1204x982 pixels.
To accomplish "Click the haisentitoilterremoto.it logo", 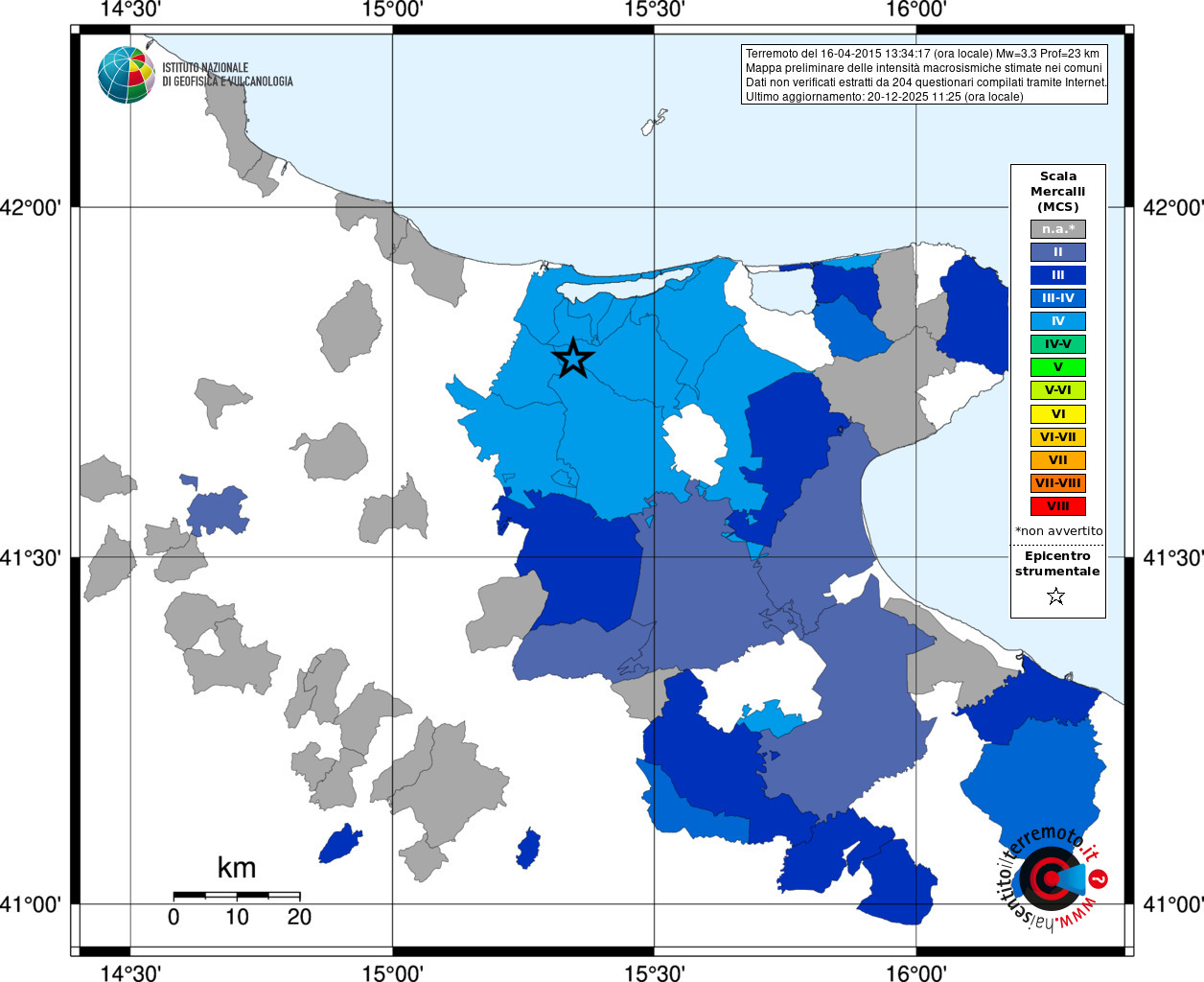I will 1053,878.
